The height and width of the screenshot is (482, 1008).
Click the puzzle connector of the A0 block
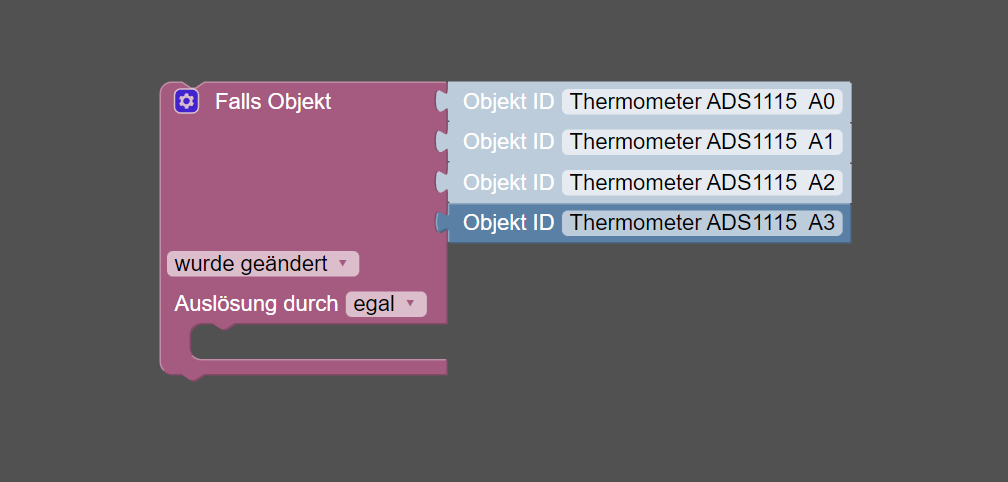442,102
